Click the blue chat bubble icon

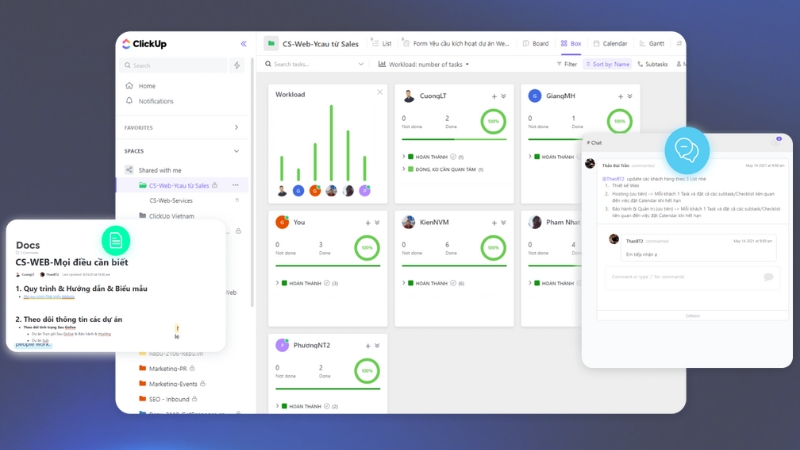[x=686, y=149]
